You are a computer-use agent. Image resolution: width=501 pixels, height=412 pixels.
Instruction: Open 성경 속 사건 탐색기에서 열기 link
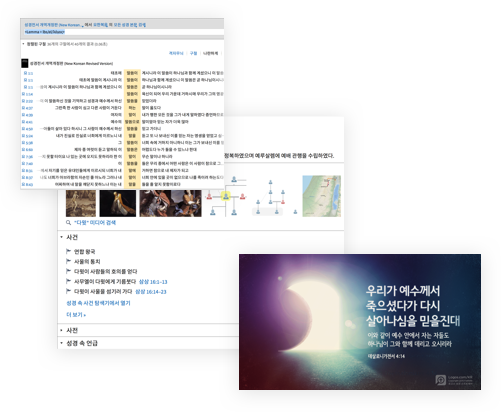[98, 303]
